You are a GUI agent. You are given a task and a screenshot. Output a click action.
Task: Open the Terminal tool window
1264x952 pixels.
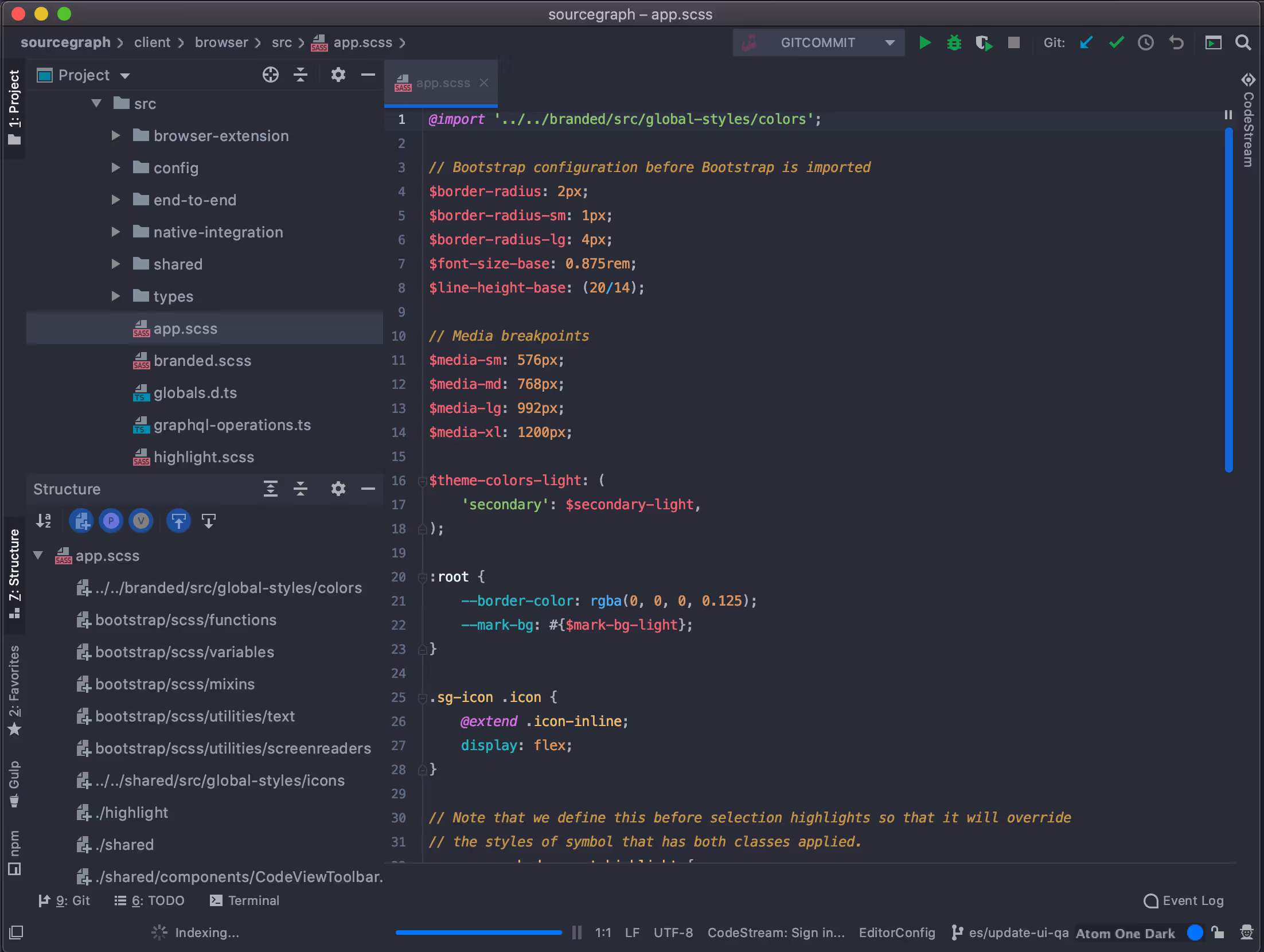tap(244, 901)
